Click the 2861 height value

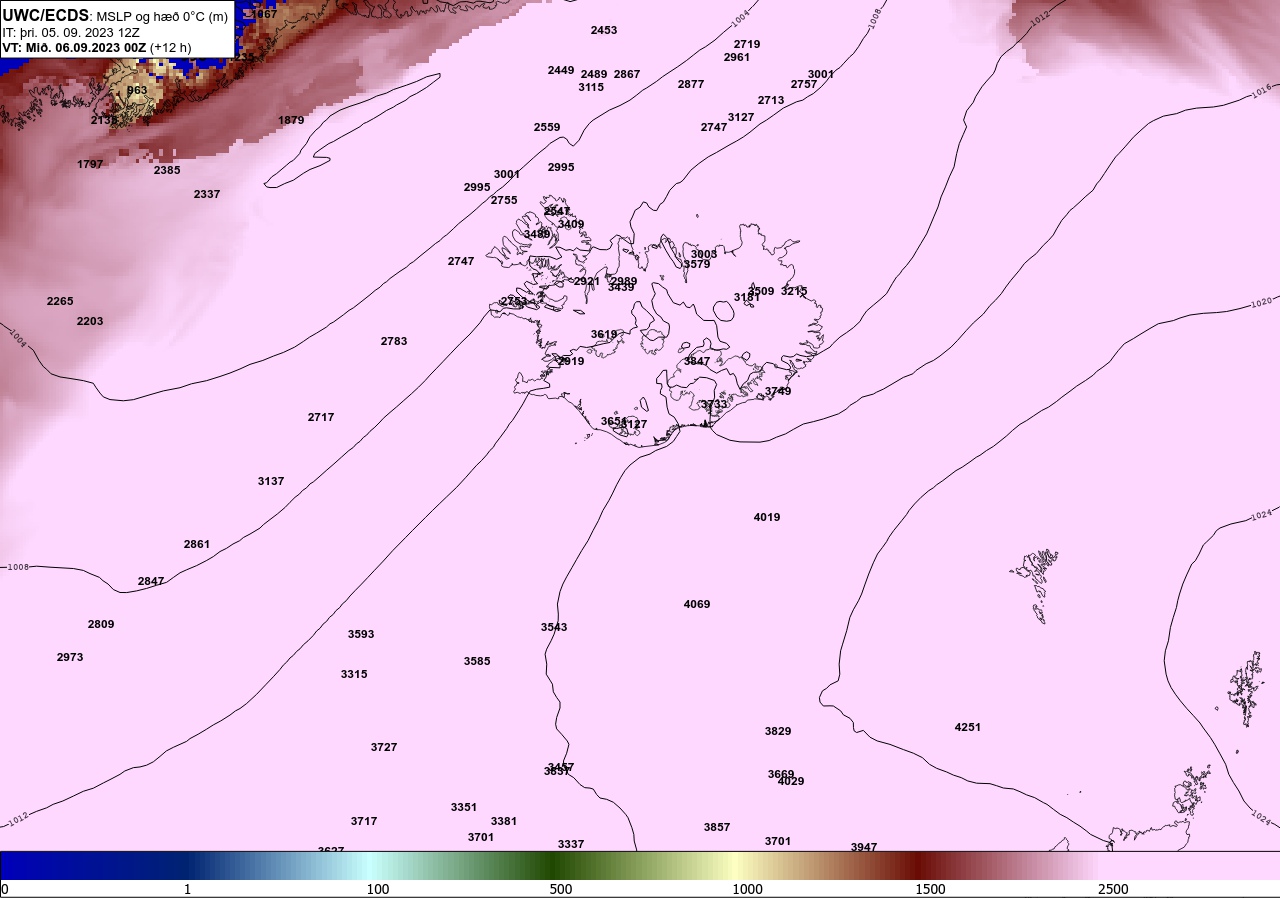197,544
